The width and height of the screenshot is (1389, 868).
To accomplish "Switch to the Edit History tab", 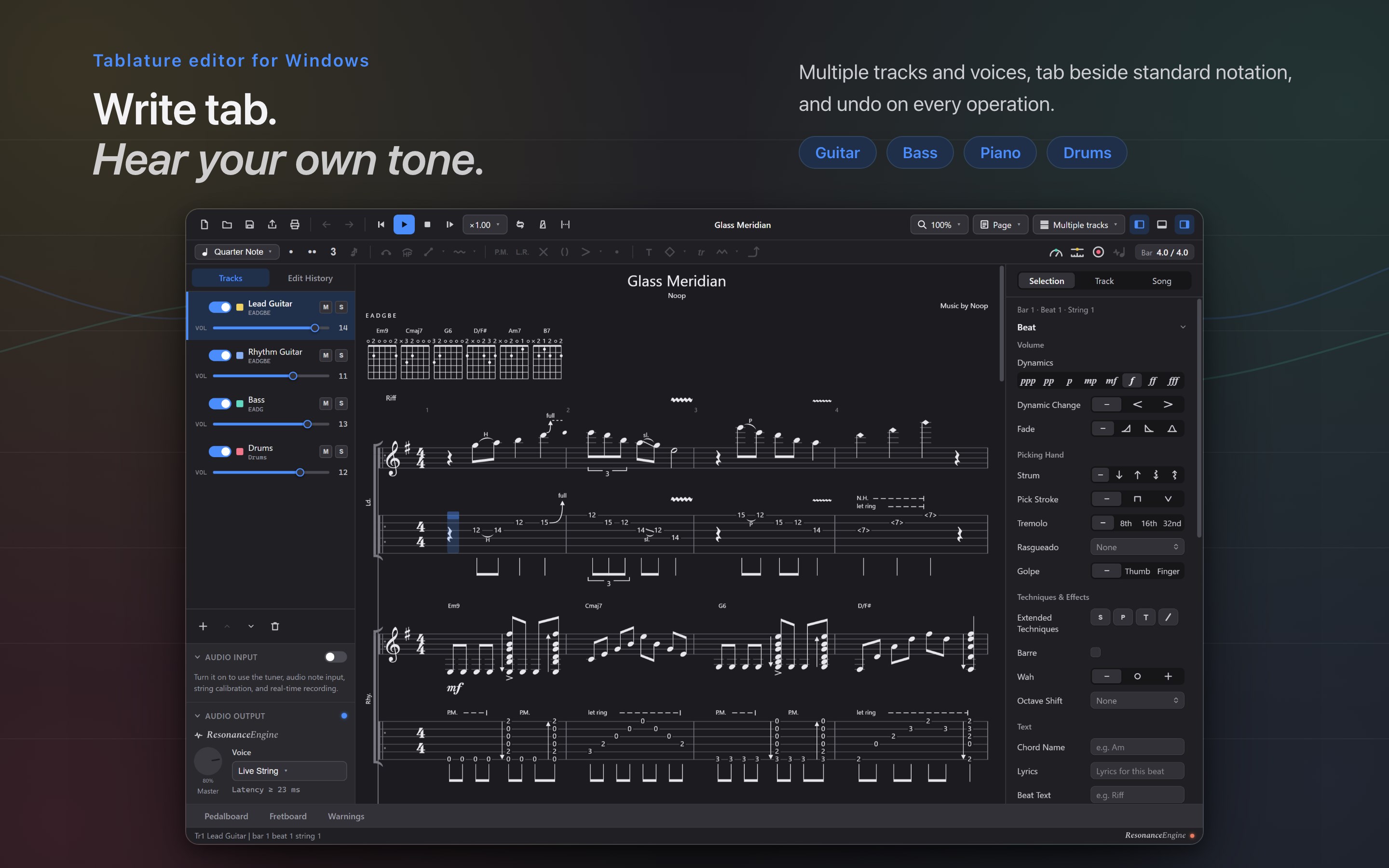I will 310,278.
